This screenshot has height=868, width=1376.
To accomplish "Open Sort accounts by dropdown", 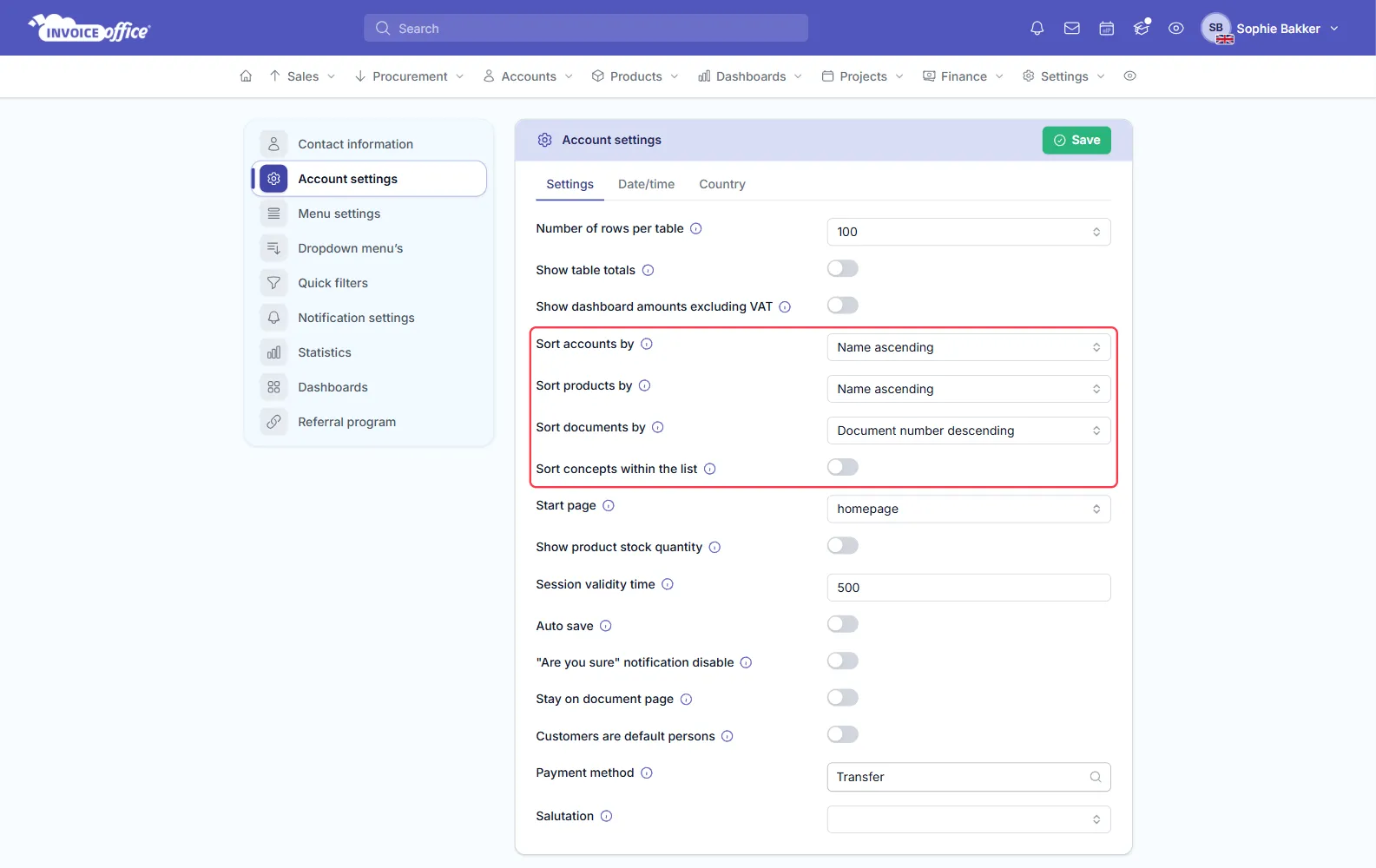I will [969, 347].
